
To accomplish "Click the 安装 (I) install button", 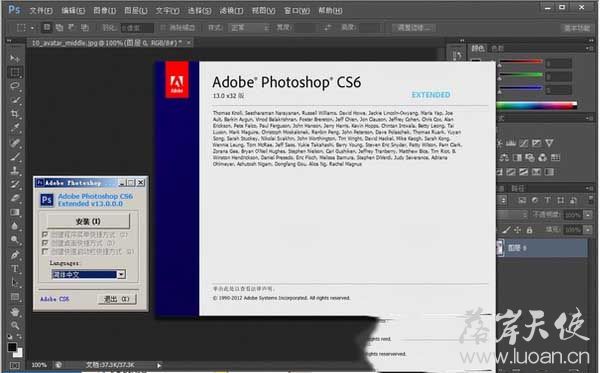I will (88, 221).
